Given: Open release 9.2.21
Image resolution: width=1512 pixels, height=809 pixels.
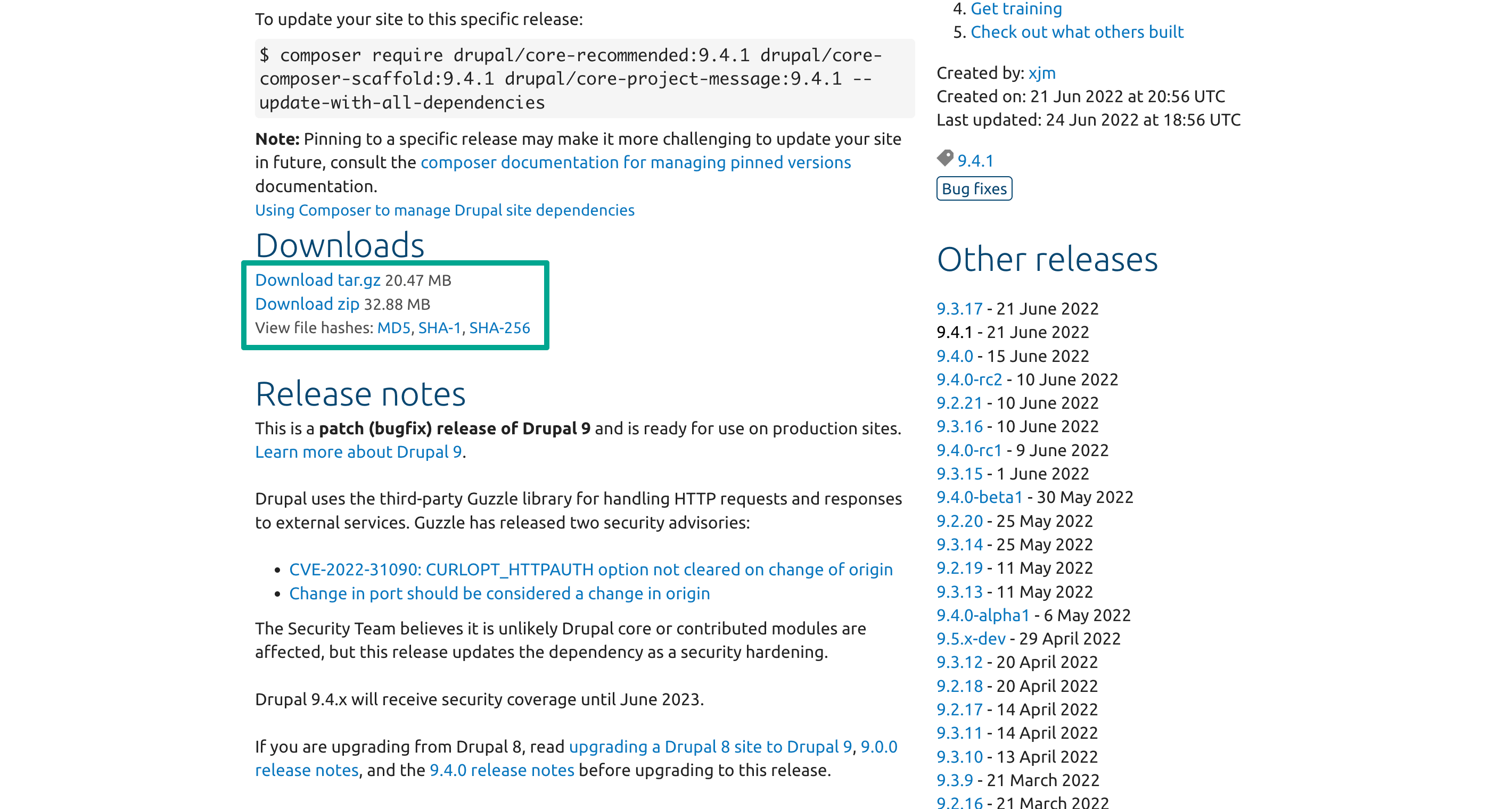Looking at the screenshot, I should point(960,402).
